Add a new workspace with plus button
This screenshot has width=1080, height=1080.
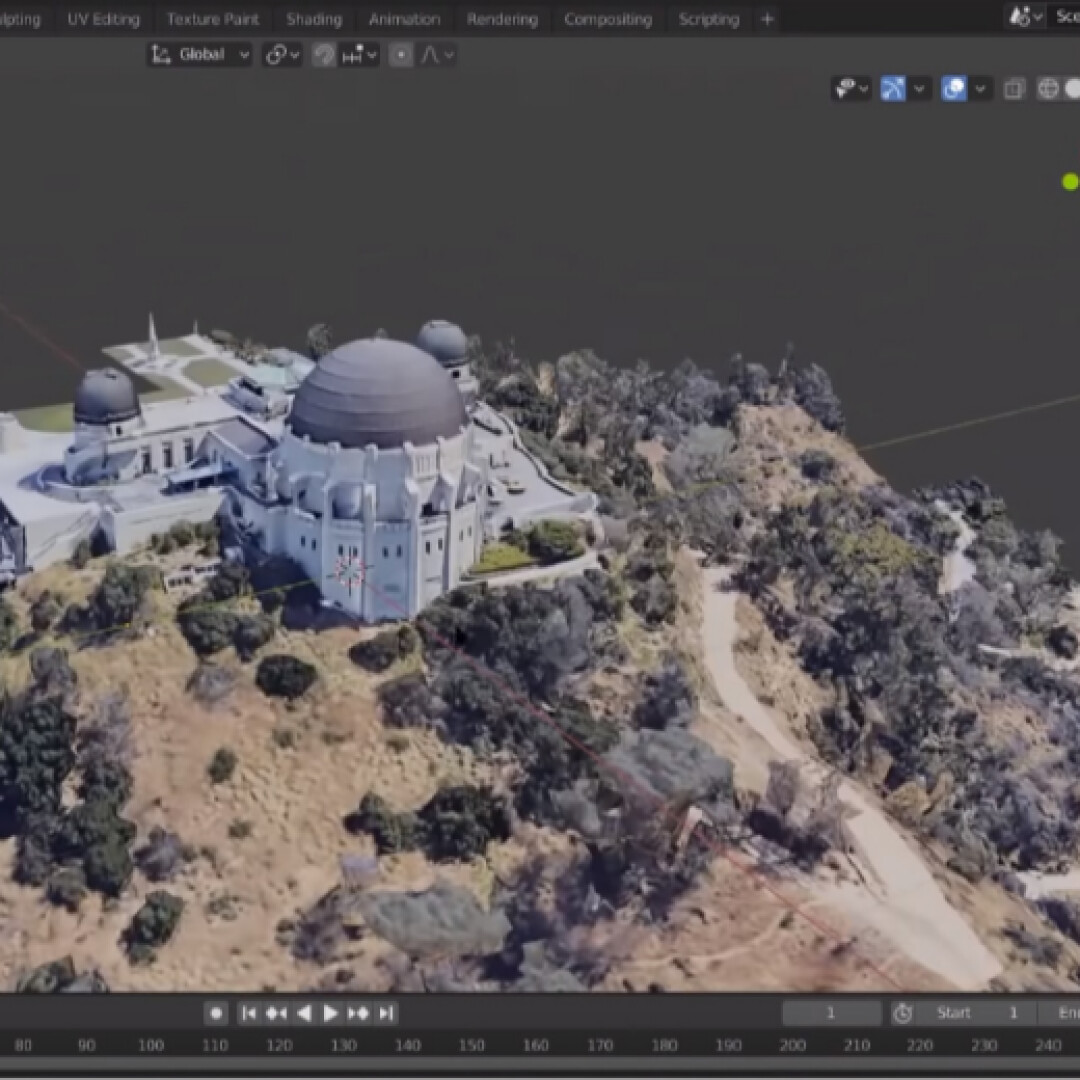(x=767, y=19)
